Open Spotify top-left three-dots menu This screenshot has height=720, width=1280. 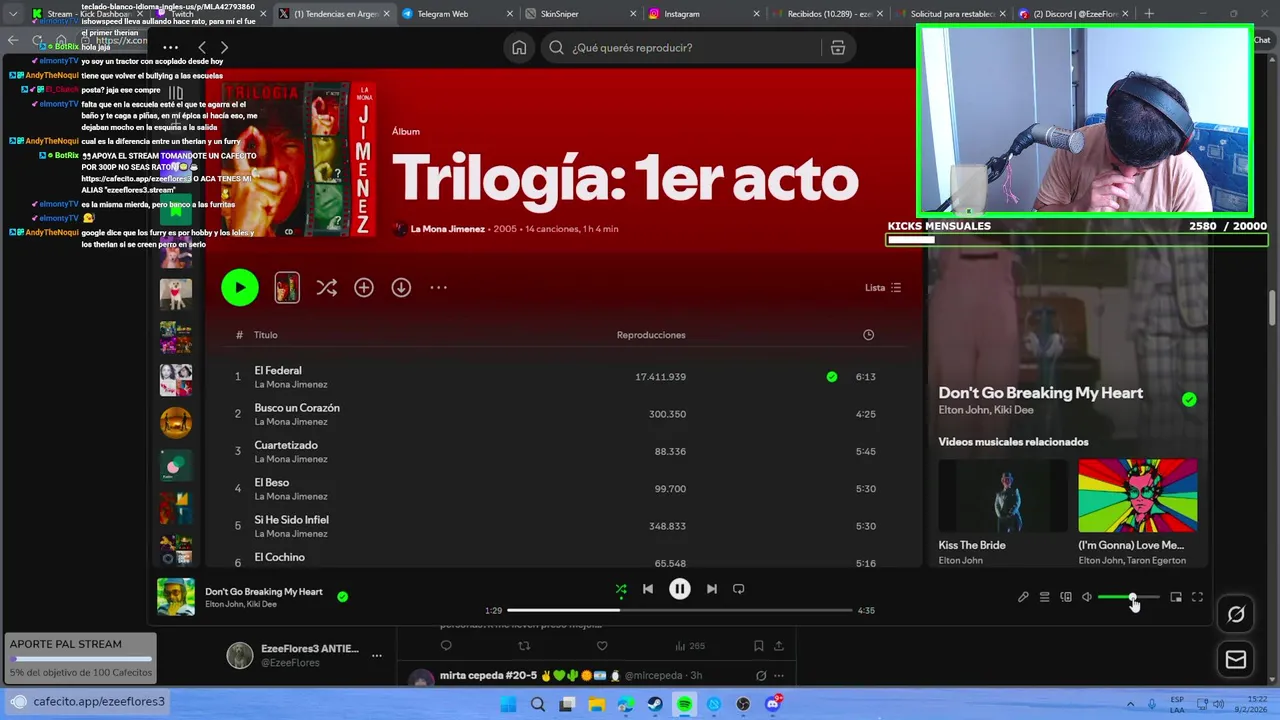point(170,47)
